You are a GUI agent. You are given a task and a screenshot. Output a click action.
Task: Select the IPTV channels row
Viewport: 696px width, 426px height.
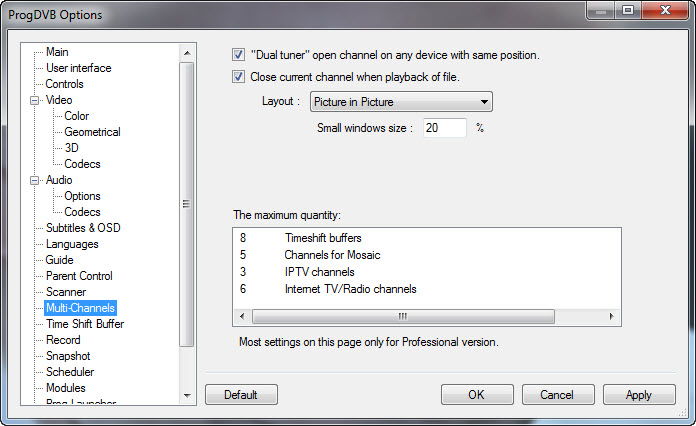click(319, 272)
